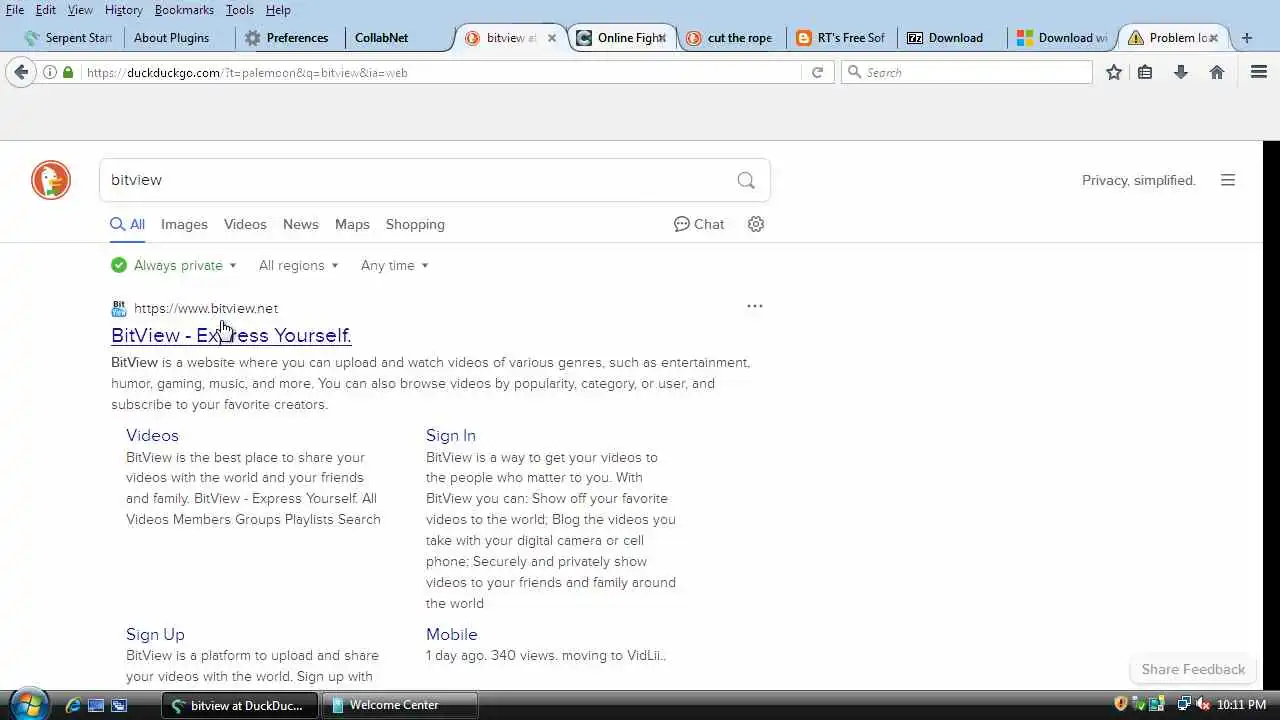Reload the page with refresh icon
This screenshot has height=720, width=1280.
[x=817, y=72]
